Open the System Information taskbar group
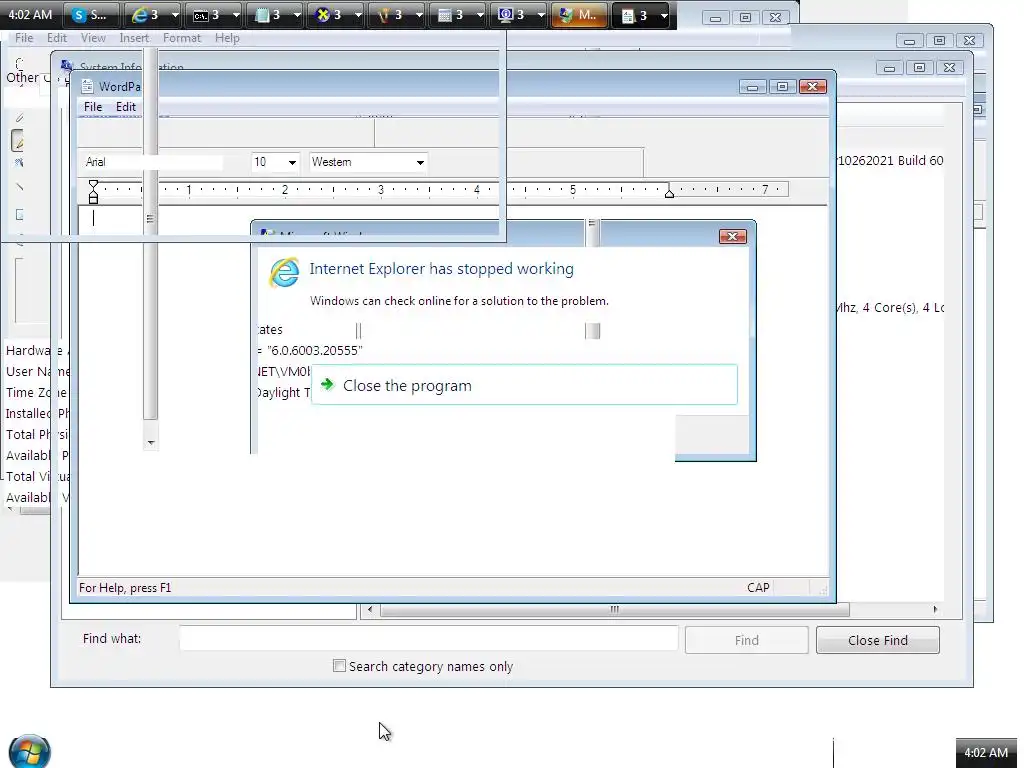 click(519, 15)
